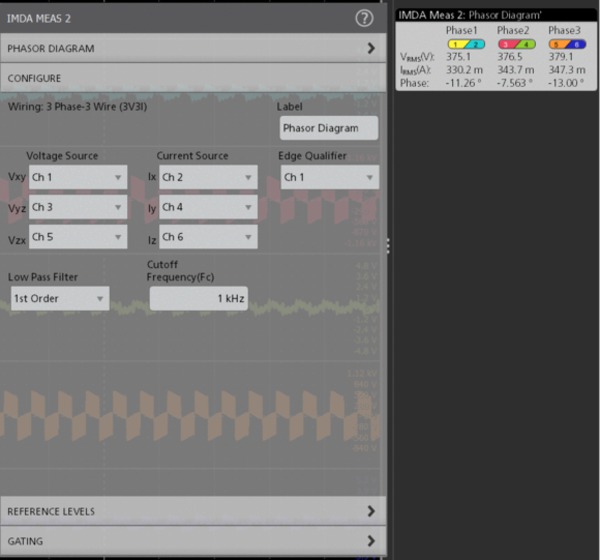Expand the Gating section
The image size is (600, 560).
click(193, 541)
